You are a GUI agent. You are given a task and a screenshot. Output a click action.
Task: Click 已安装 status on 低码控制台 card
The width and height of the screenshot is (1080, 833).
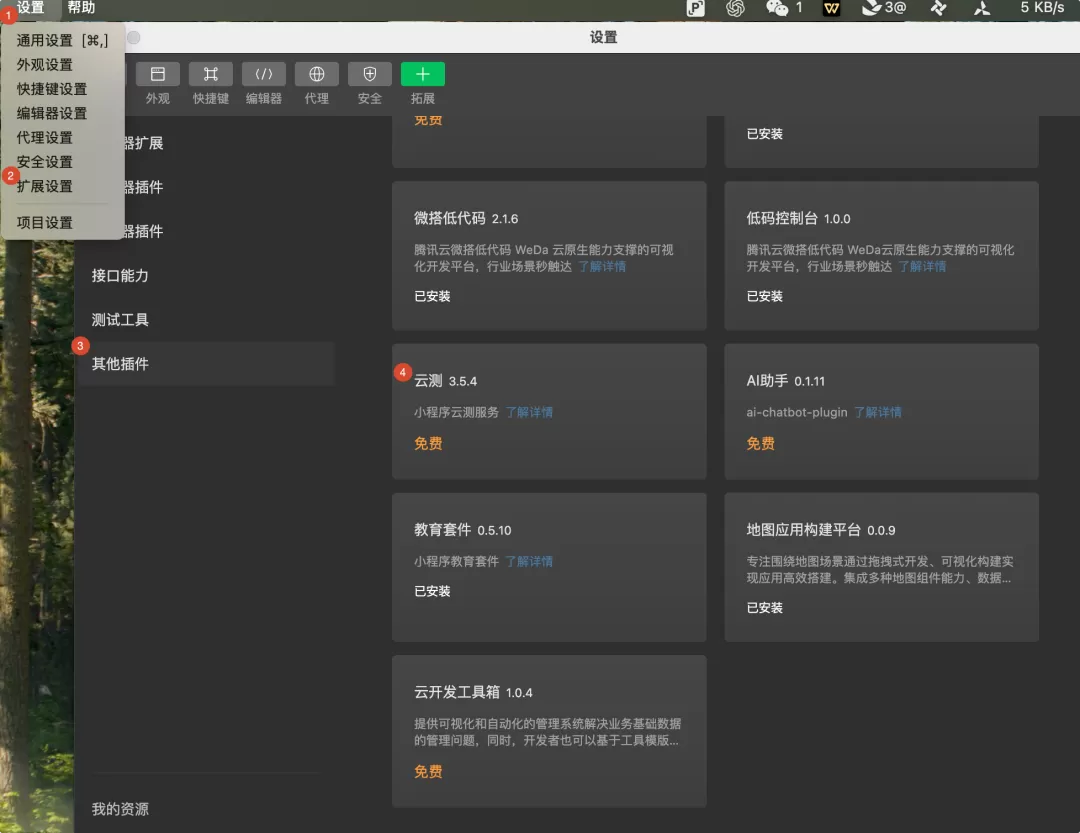coord(765,296)
